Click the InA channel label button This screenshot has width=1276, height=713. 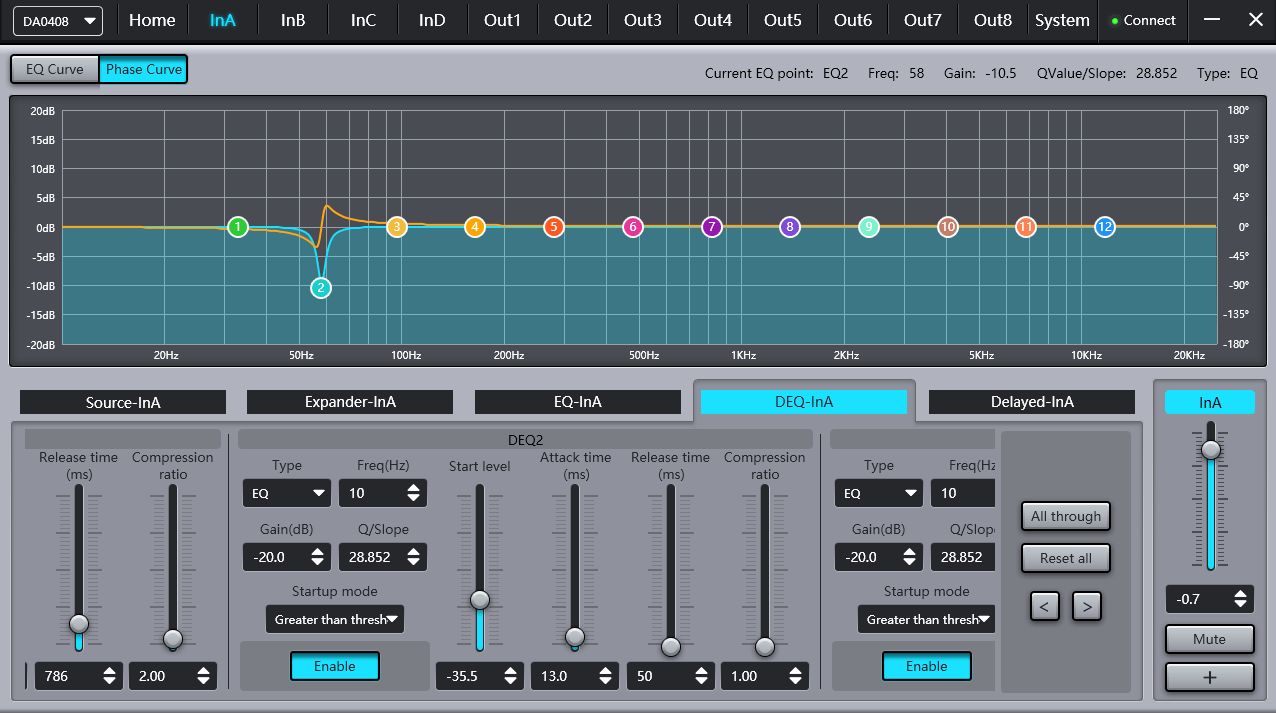(1210, 402)
